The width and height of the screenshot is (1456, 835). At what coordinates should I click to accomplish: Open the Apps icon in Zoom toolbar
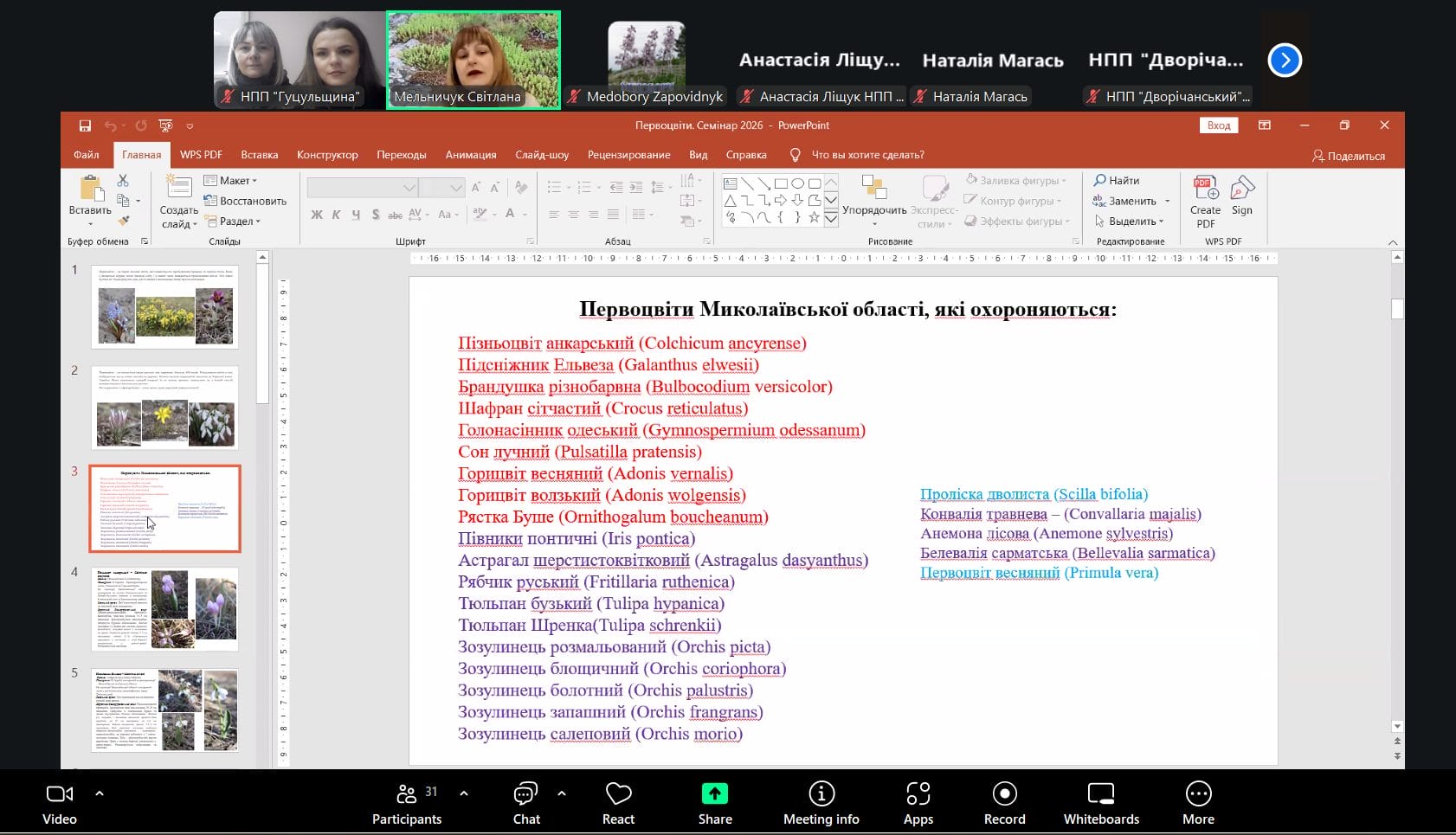coord(918,803)
